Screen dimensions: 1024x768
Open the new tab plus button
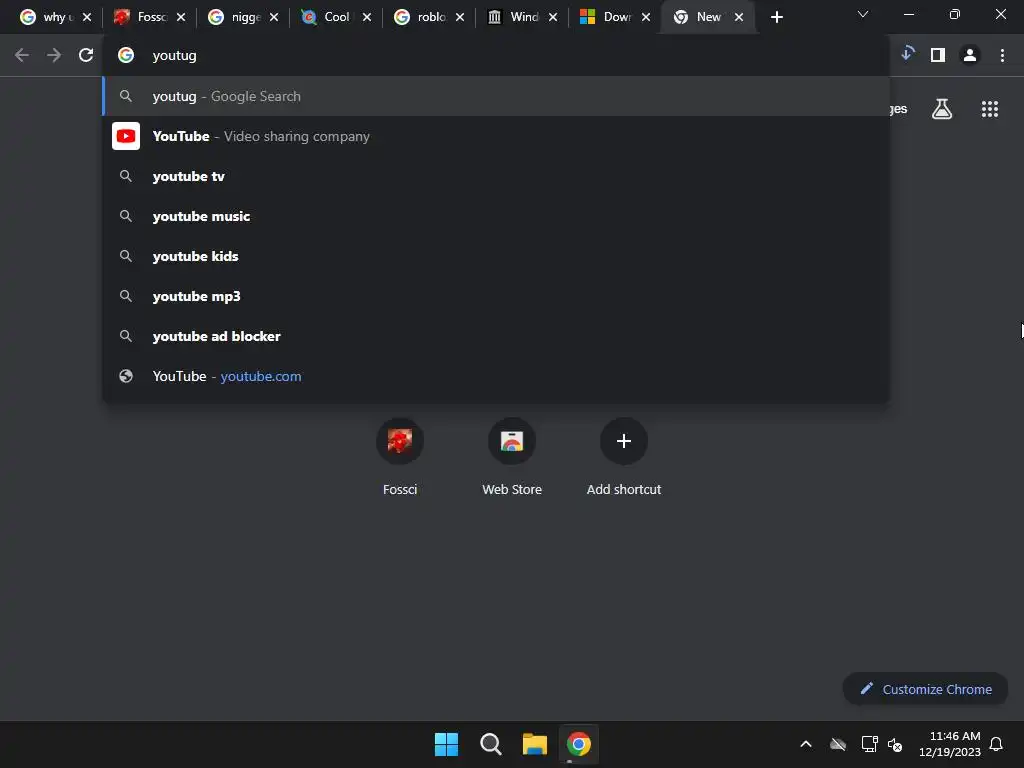776,18
